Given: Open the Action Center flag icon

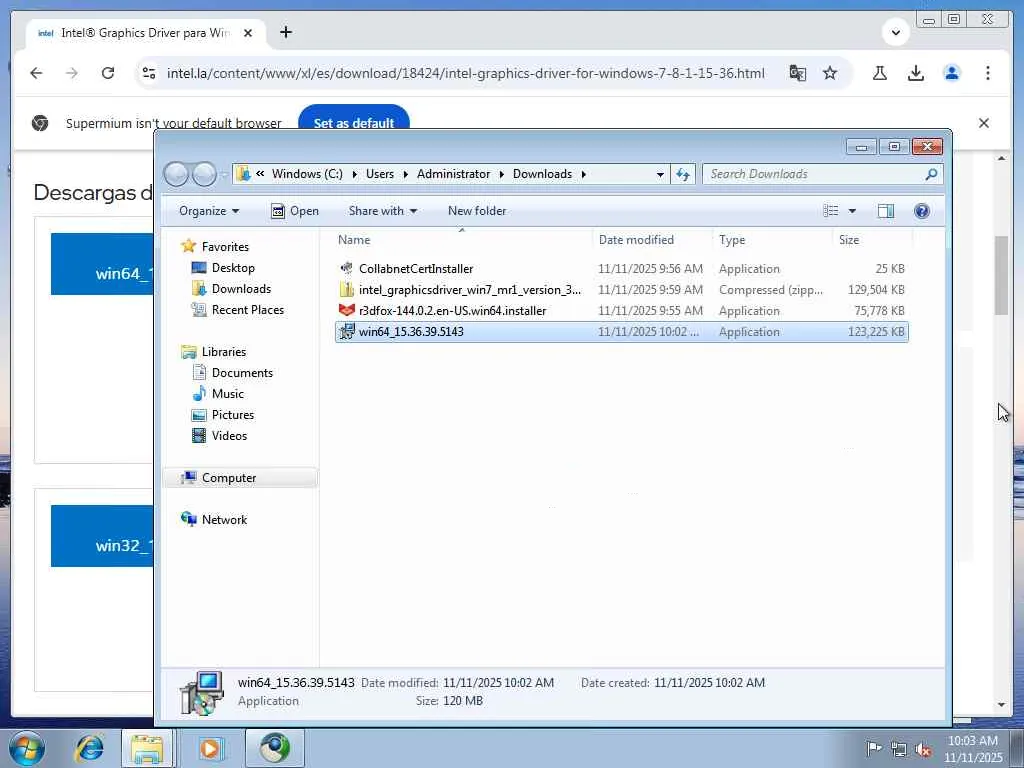Looking at the screenshot, I should coord(873,749).
